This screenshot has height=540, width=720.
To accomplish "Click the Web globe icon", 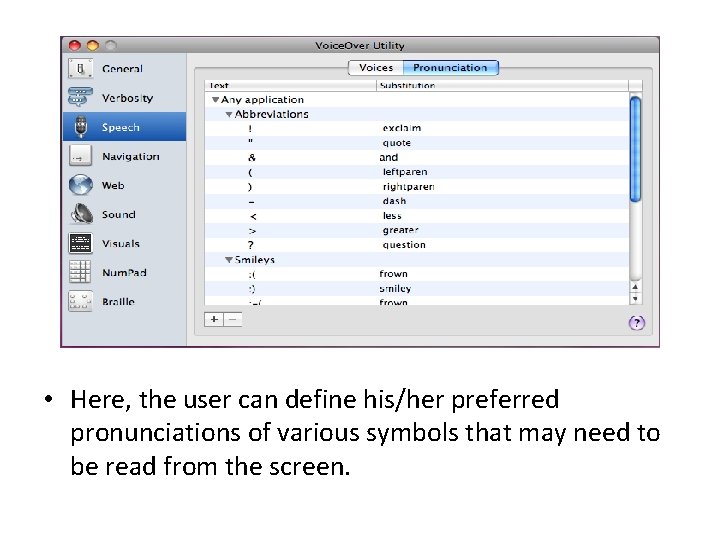I will (x=80, y=185).
